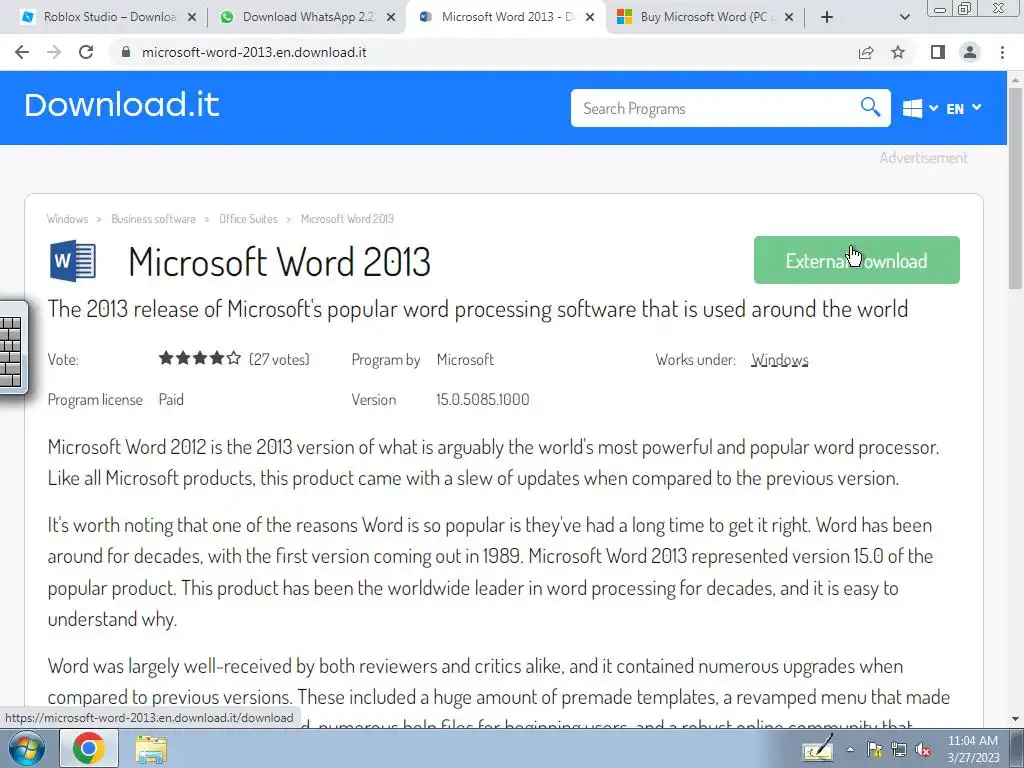Expand the platform selector dropdown
The height and width of the screenshot is (768, 1024).
933,108
